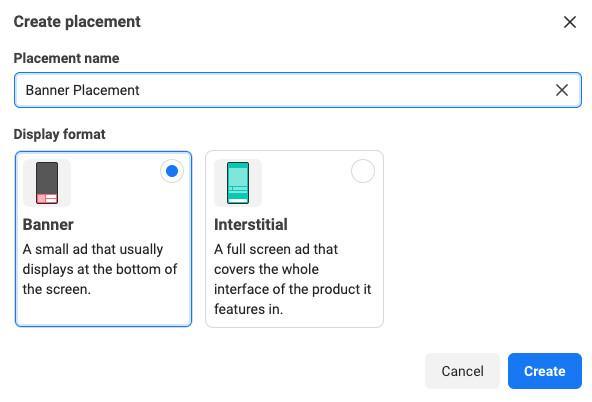
Task: Click the Interstitial phone illustration icon
Action: pyautogui.click(x=238, y=183)
